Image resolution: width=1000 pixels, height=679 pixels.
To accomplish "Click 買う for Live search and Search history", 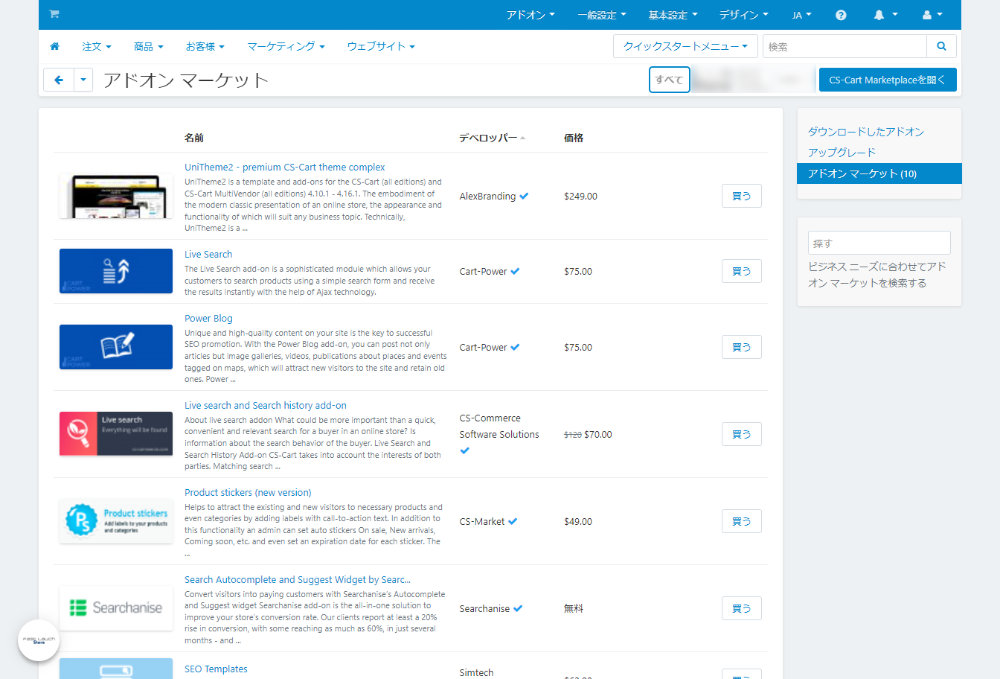I will click(x=741, y=434).
